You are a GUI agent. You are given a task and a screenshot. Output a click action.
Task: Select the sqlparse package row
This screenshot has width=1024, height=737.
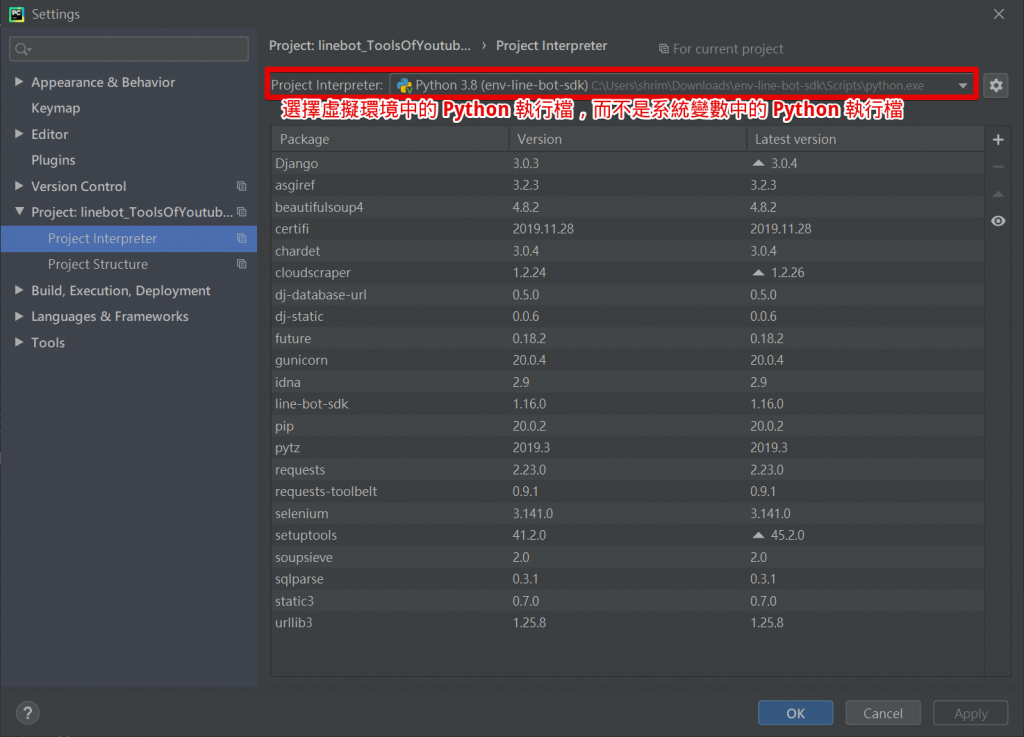coord(628,579)
